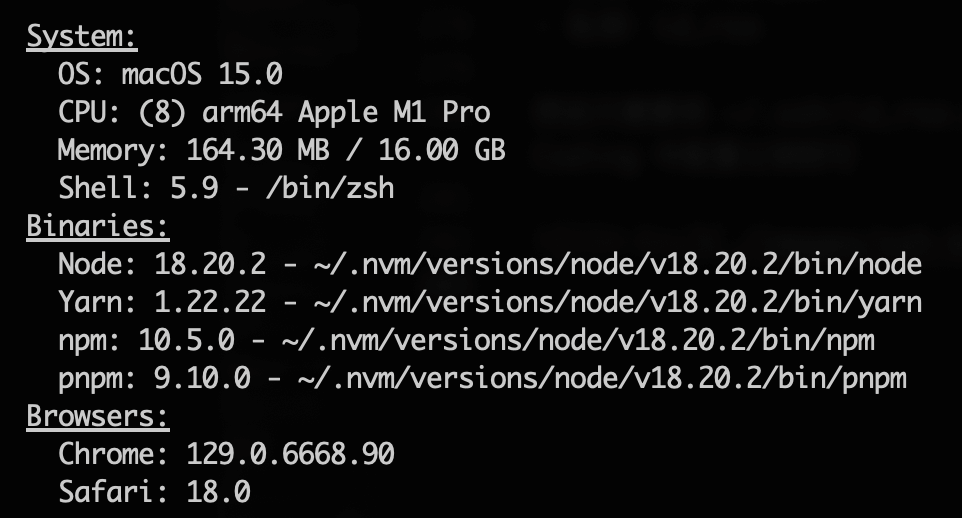Click the 16.00 GB total memory value
The height and width of the screenshot is (518, 962).
(442, 150)
